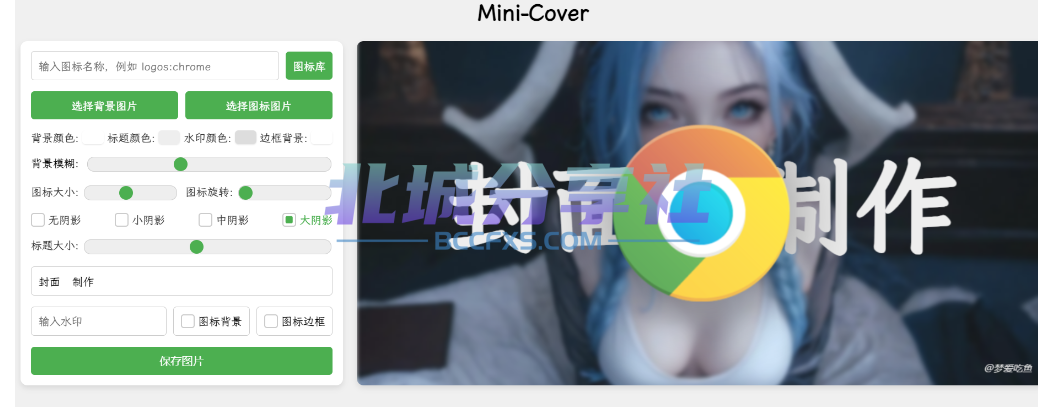Open the 图标库 icon library
The height and width of the screenshot is (407, 1038).
[x=309, y=66]
